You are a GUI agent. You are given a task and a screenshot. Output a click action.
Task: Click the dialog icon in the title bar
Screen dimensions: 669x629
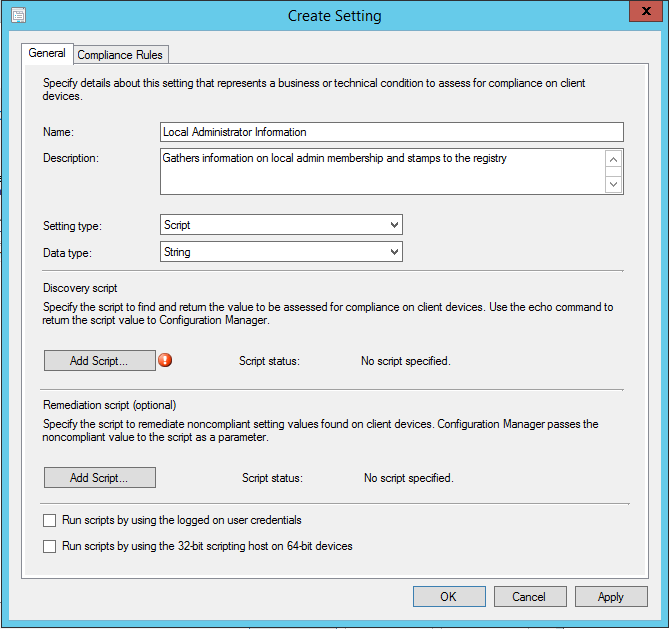(x=18, y=15)
